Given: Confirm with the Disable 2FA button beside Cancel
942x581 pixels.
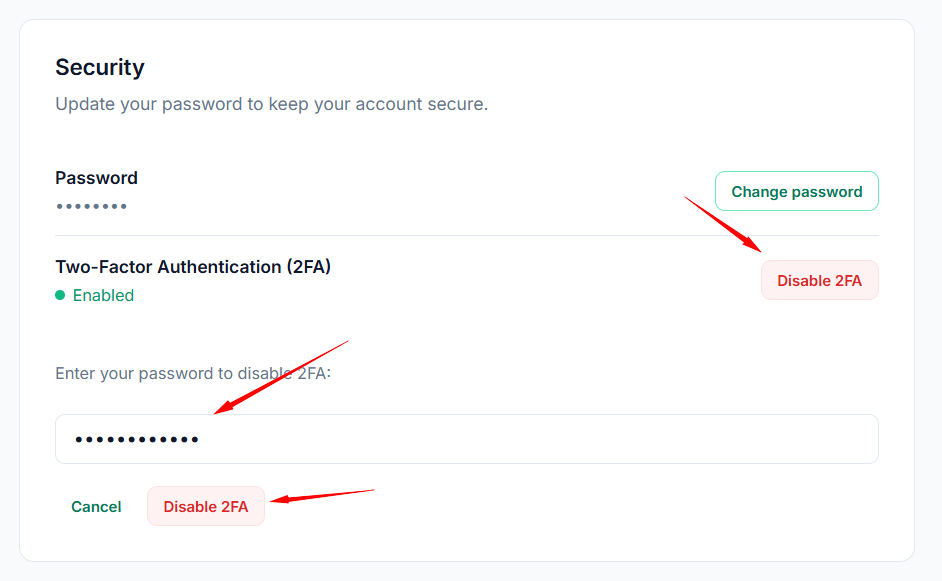Looking at the screenshot, I should tap(206, 507).
